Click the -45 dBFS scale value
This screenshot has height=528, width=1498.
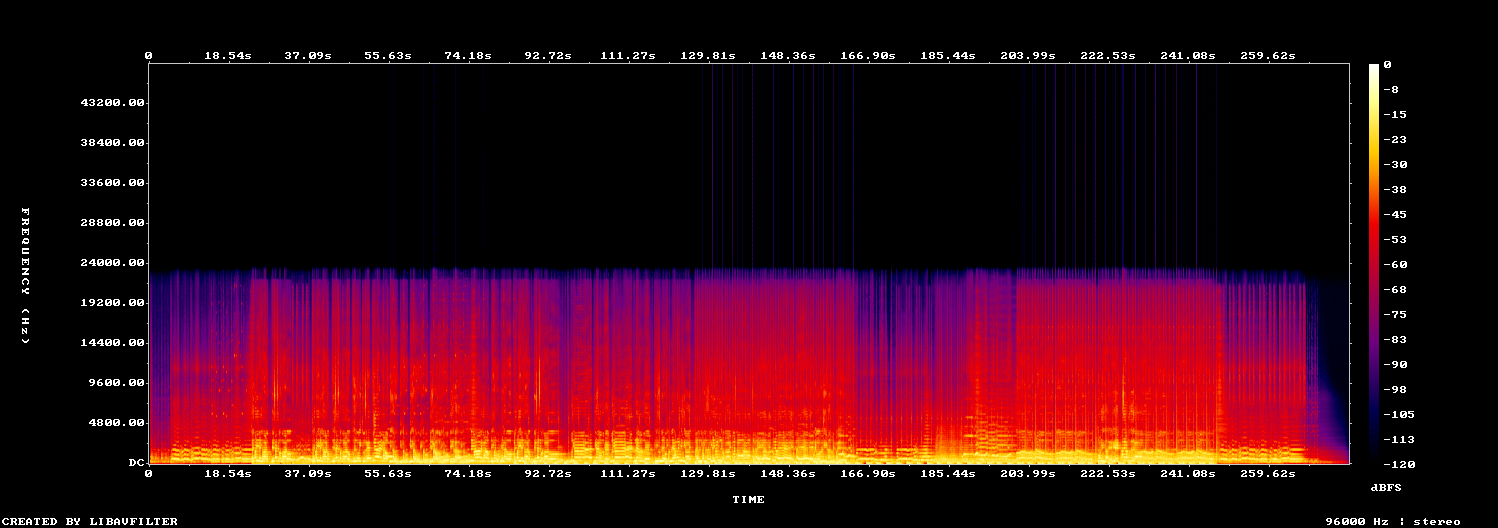click(1397, 215)
